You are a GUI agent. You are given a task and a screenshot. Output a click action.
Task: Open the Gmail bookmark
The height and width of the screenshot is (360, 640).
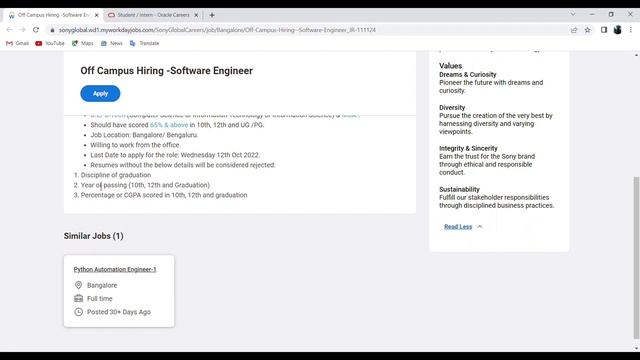coord(18,43)
